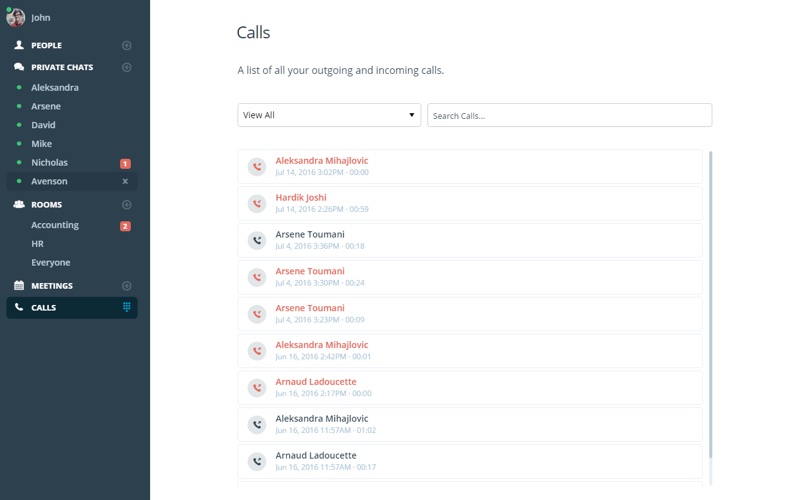
Task: Open the MEETINGS section
Action: [52, 286]
